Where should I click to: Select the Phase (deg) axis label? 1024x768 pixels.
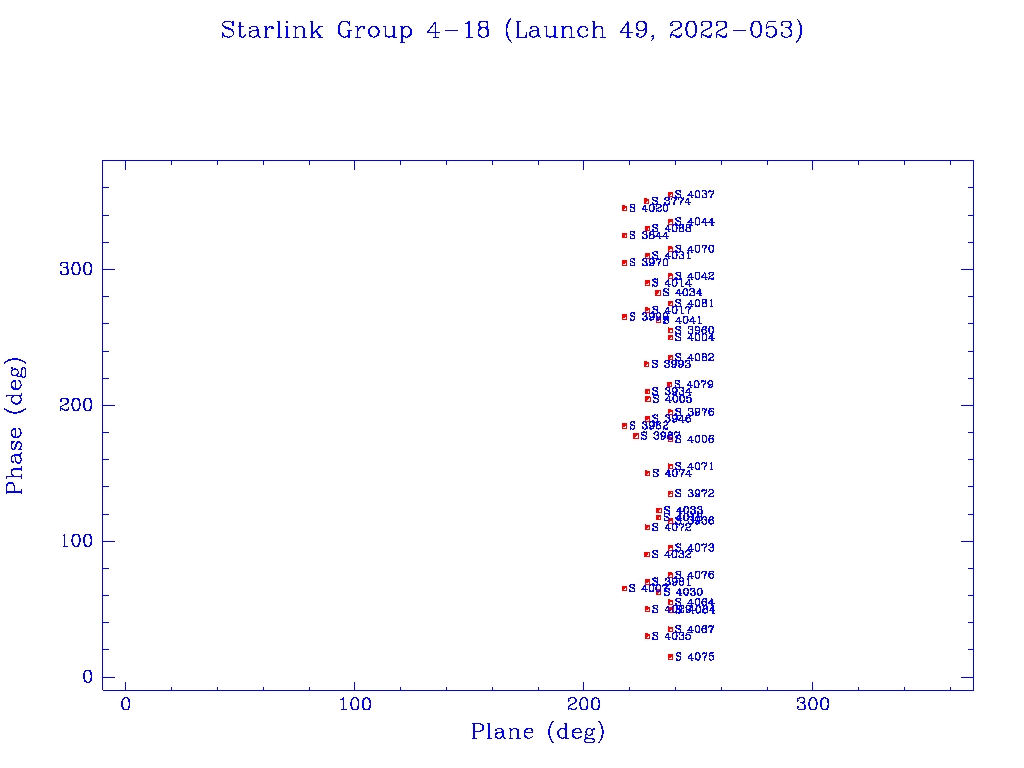tap(15, 425)
